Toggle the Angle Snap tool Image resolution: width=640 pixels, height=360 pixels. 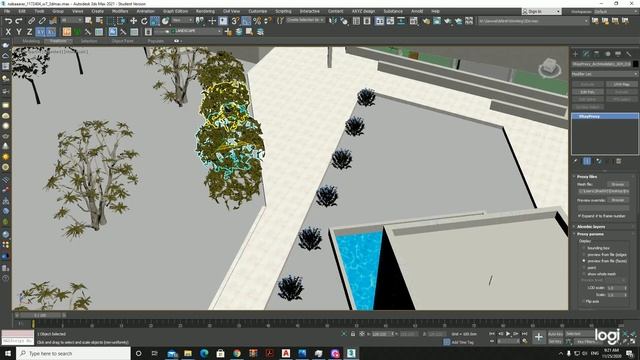point(246,20)
